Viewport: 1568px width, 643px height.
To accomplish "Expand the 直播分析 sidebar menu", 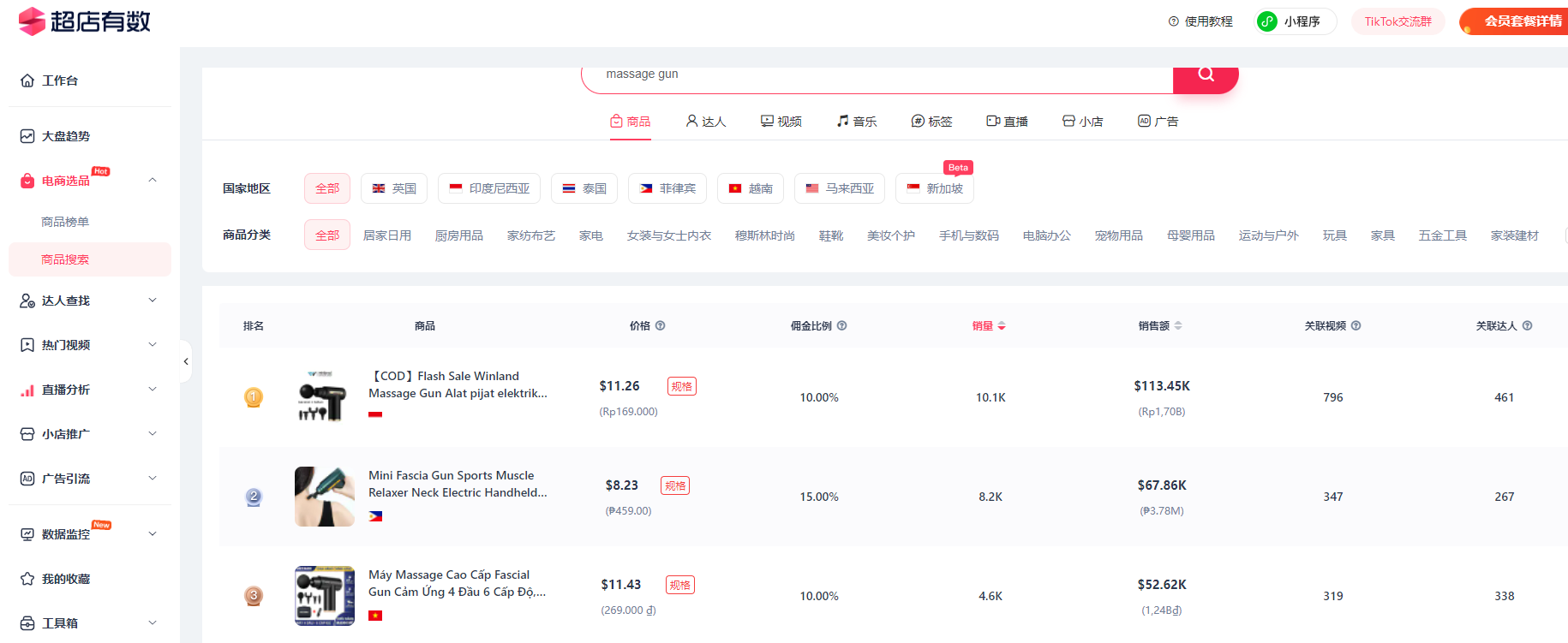I will click(x=153, y=390).
